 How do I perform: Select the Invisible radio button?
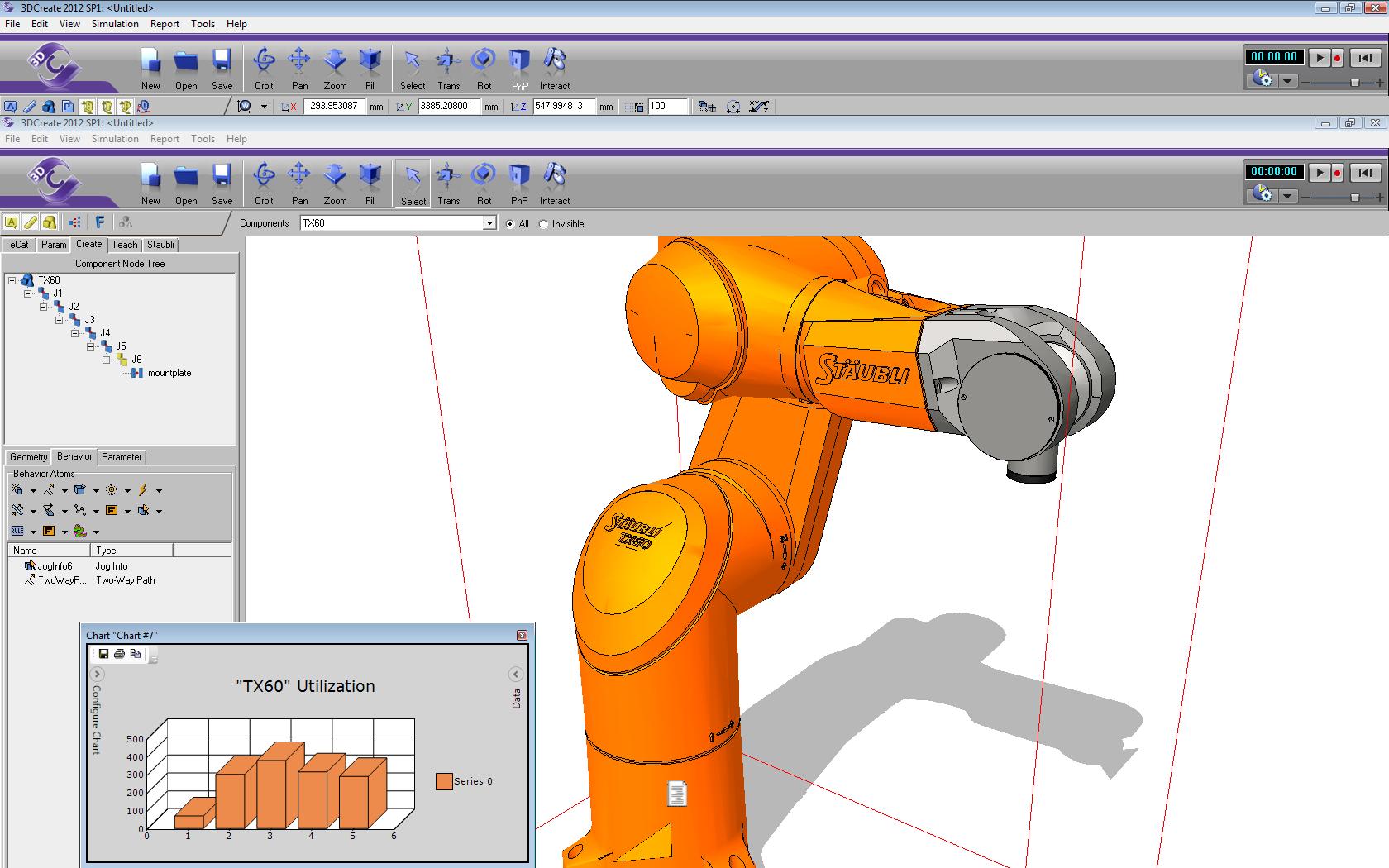pos(543,224)
